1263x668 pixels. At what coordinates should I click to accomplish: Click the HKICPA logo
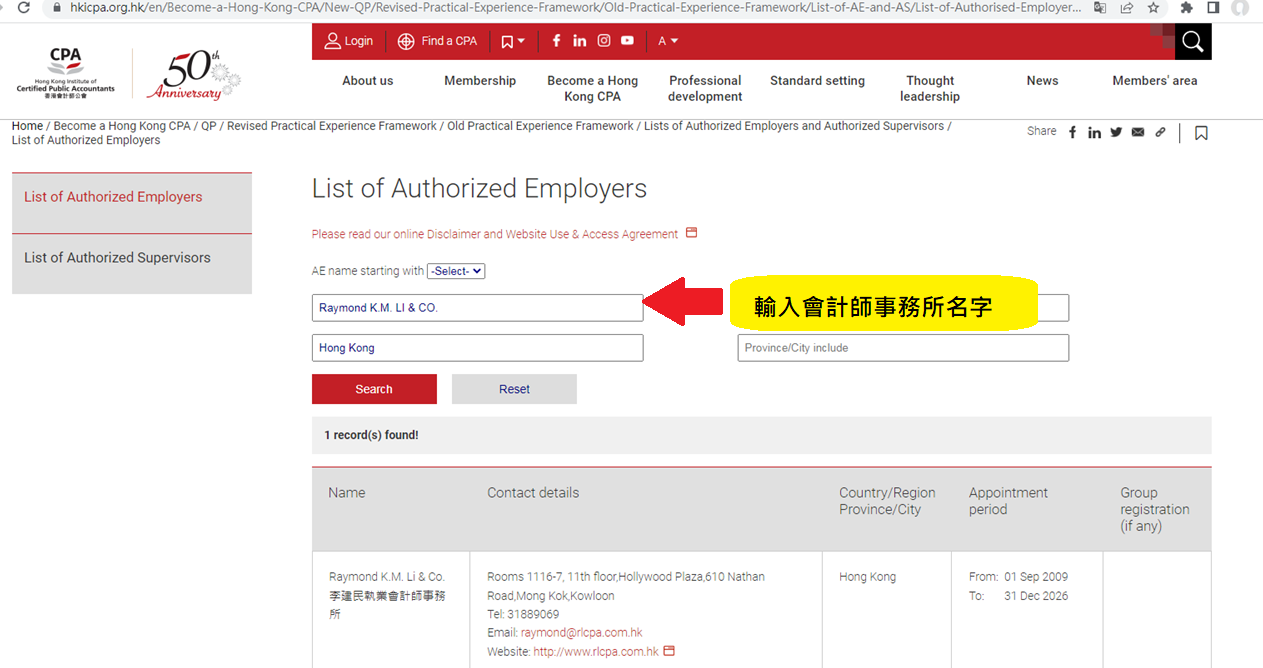coord(65,72)
